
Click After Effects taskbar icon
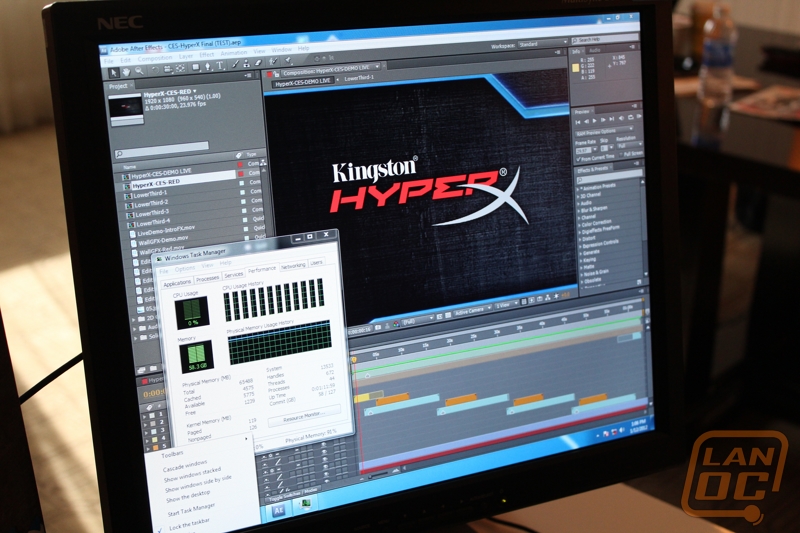[x=279, y=510]
